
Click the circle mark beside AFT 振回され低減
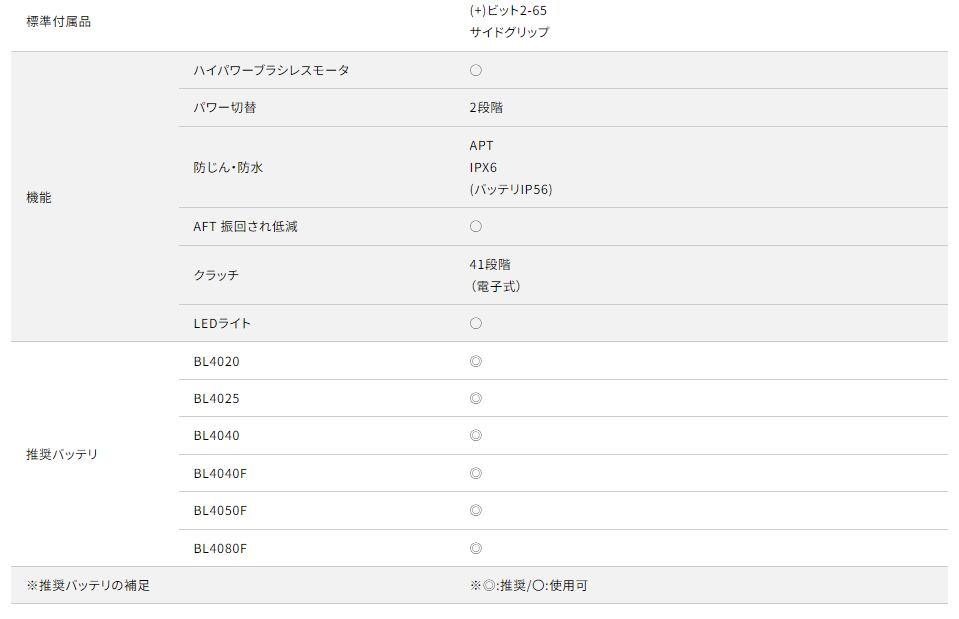[476, 227]
